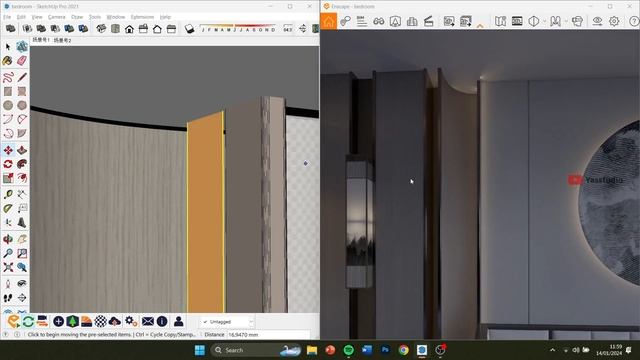Screen dimensions: 640x360
Task: Choose the Rotate tool
Action: pos(8,164)
